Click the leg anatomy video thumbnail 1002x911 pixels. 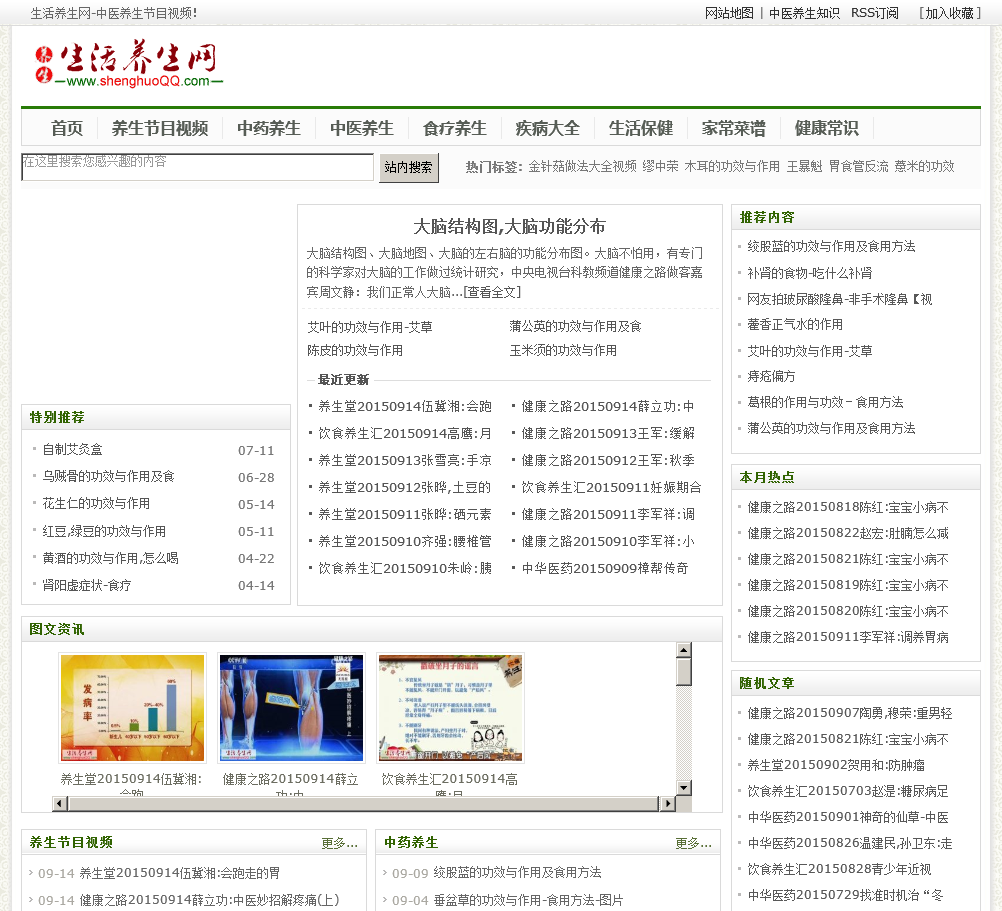pyautogui.click(x=291, y=708)
